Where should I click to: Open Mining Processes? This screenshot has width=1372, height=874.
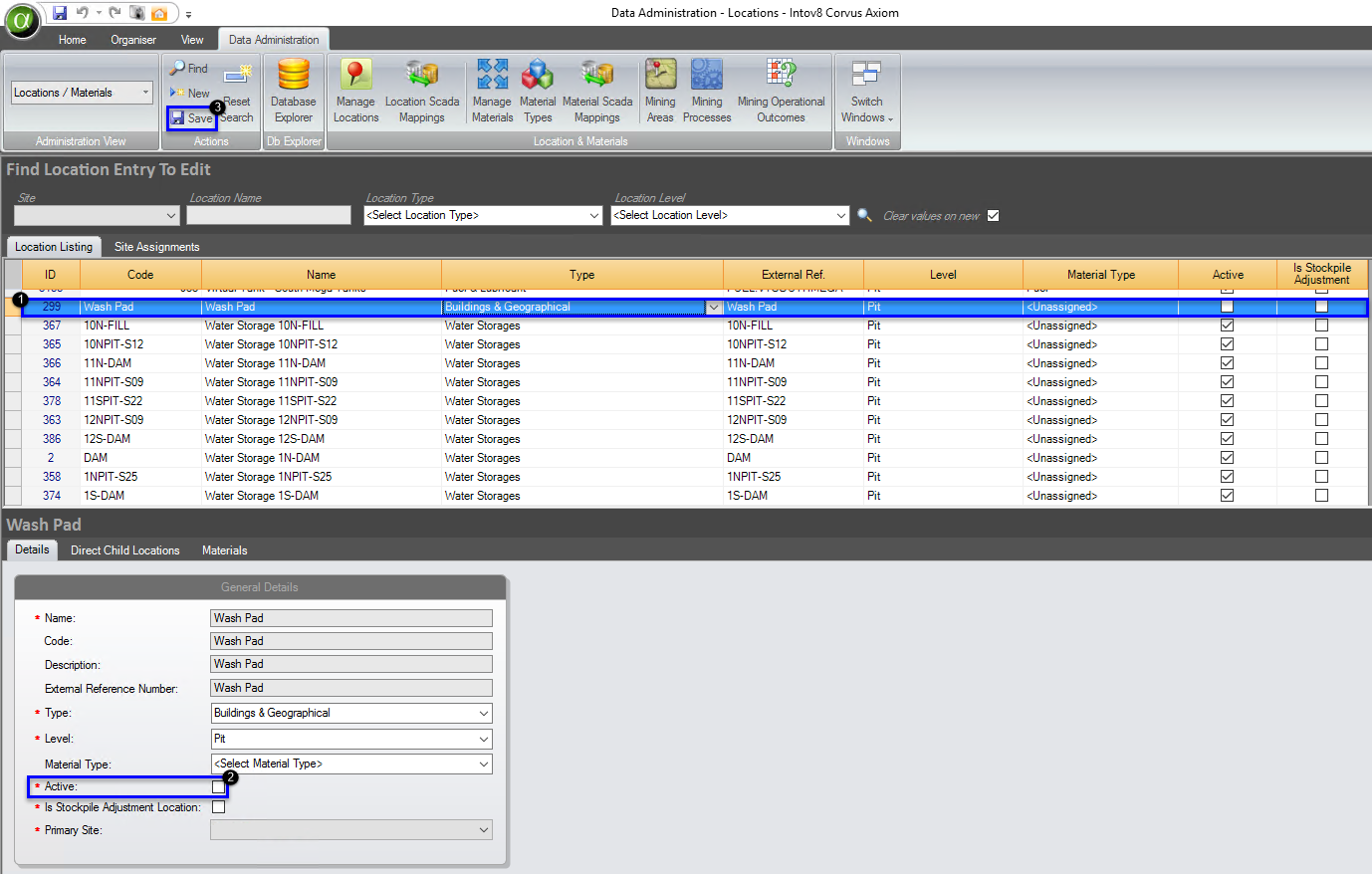pyautogui.click(x=707, y=91)
